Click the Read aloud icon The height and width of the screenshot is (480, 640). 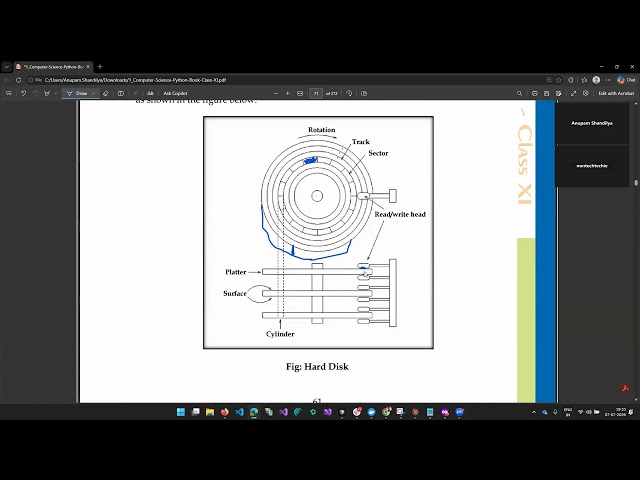(x=136, y=93)
